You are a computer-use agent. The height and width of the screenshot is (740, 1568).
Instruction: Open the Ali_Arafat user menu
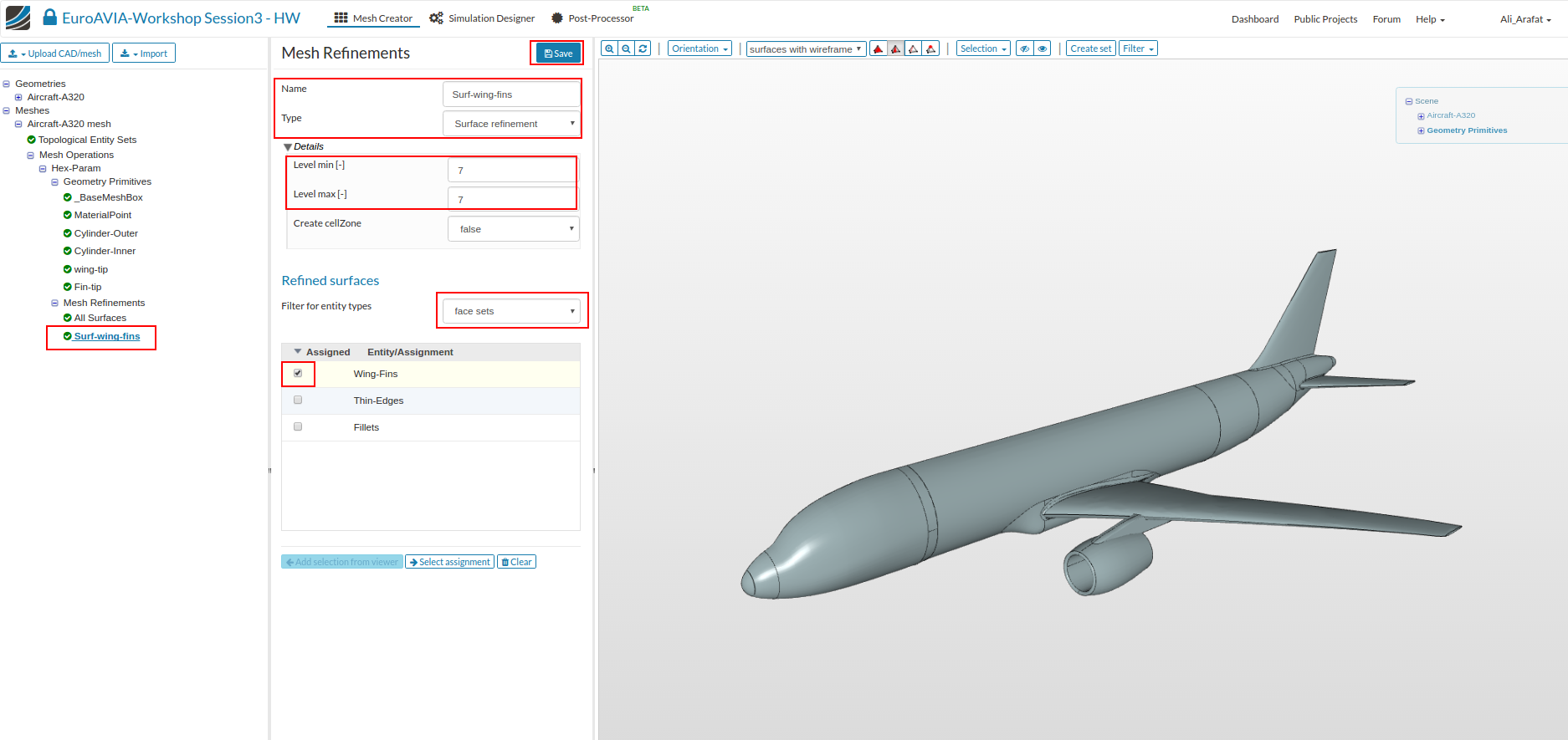(1525, 19)
